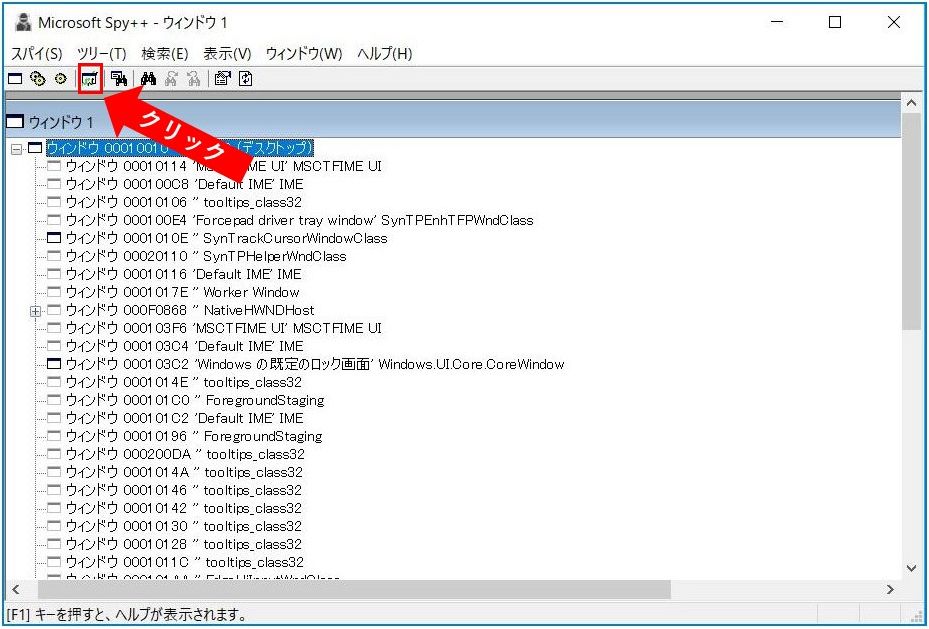Viewport: 929px width, 629px height.
Task: Select window 0001014A tooltips_class32 row
Action: pos(184,472)
